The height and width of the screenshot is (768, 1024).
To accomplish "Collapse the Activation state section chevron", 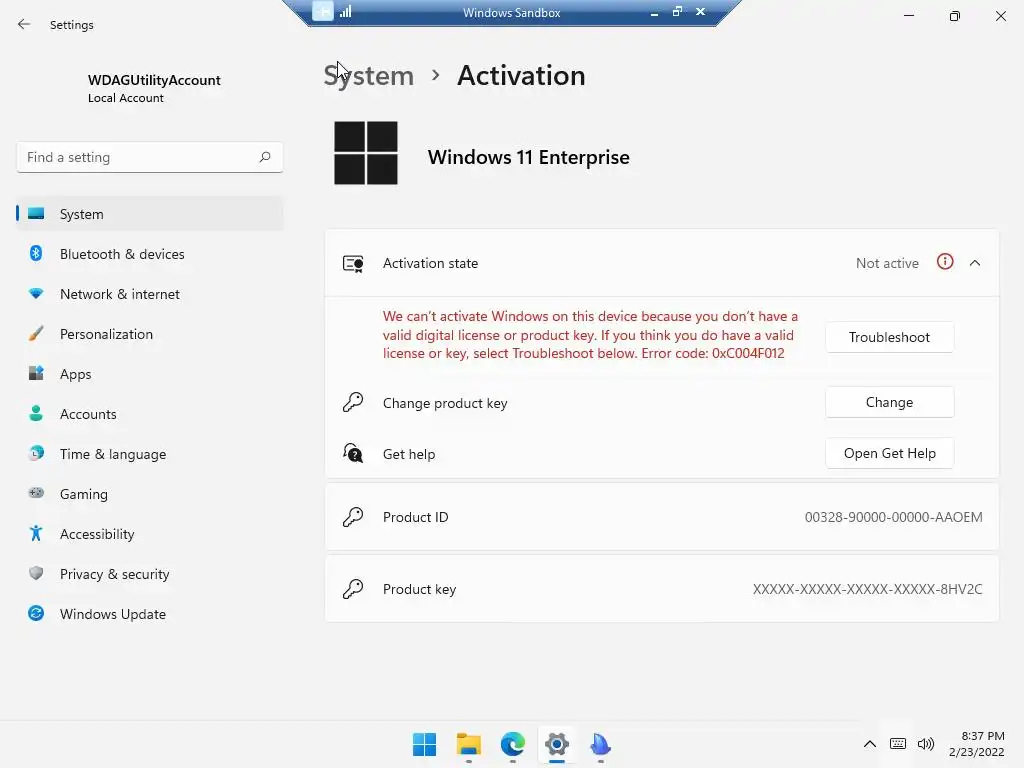I will tap(975, 263).
